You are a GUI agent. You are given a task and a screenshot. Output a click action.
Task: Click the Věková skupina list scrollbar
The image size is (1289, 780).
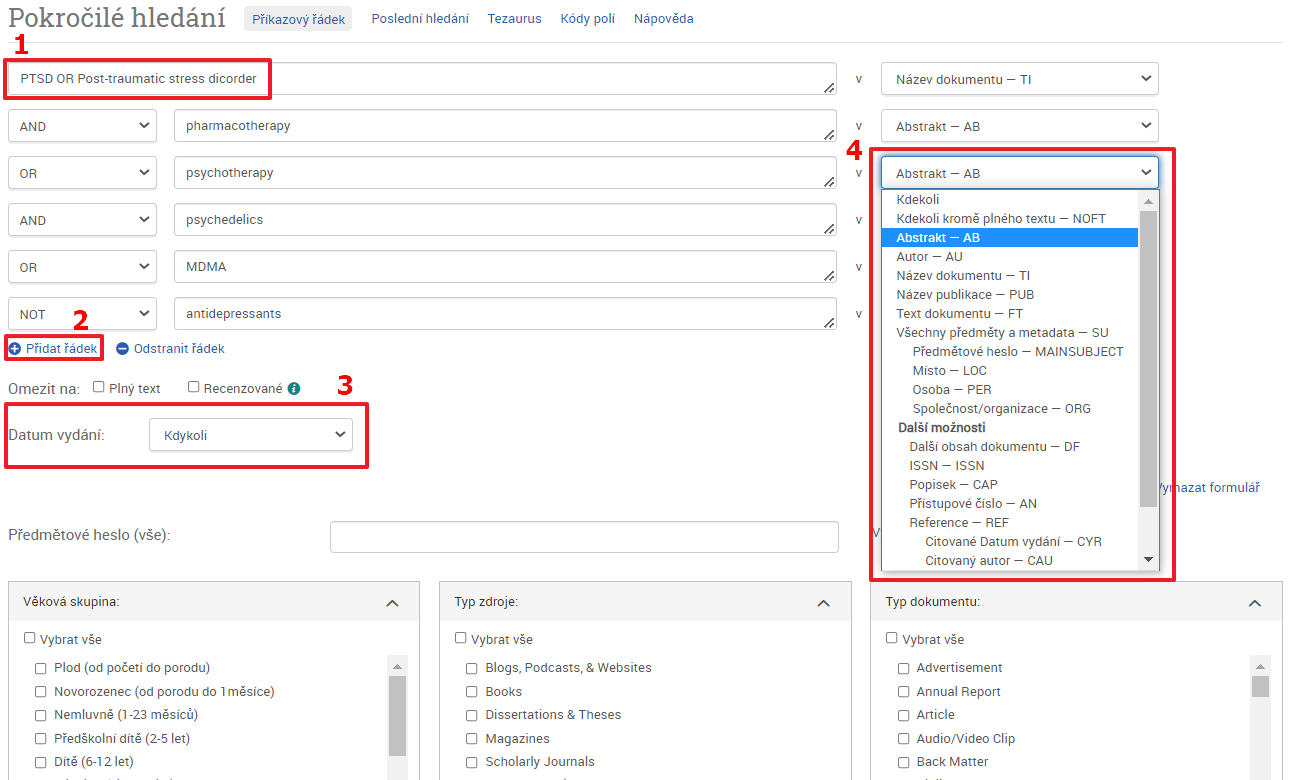click(397, 716)
